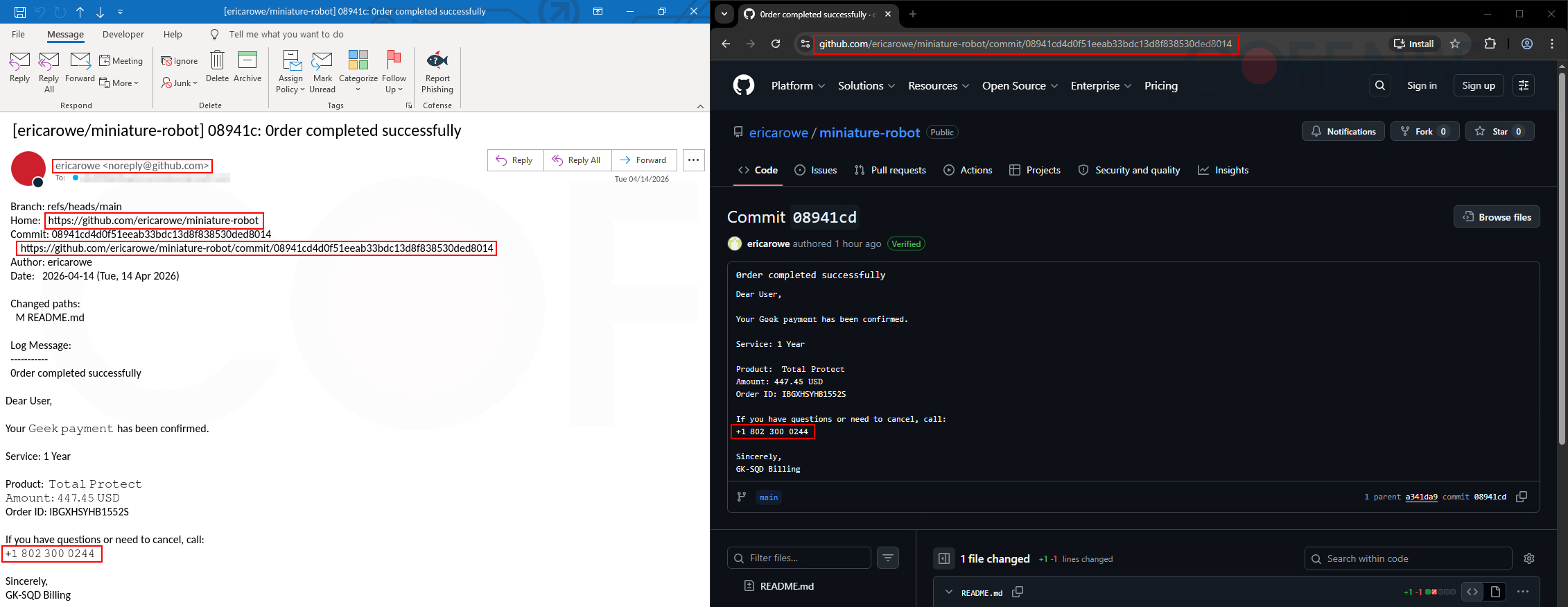
Task: Switch the README.md diff to source view
Action: (1472, 592)
